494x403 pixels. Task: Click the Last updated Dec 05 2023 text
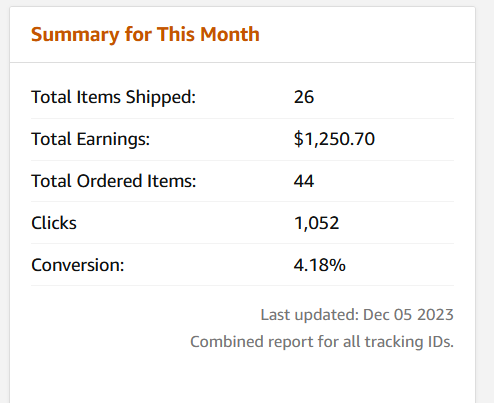[357, 315]
